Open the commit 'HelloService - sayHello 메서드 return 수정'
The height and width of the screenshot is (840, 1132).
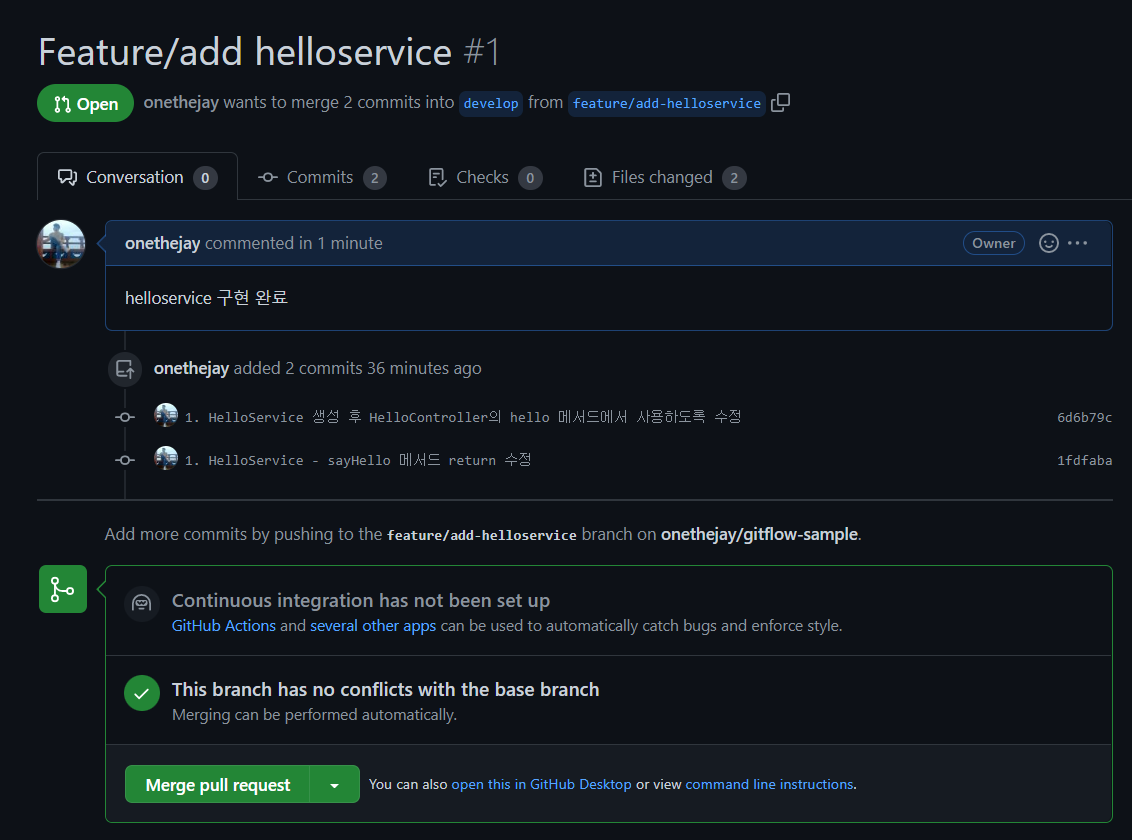pyautogui.click(x=358, y=460)
